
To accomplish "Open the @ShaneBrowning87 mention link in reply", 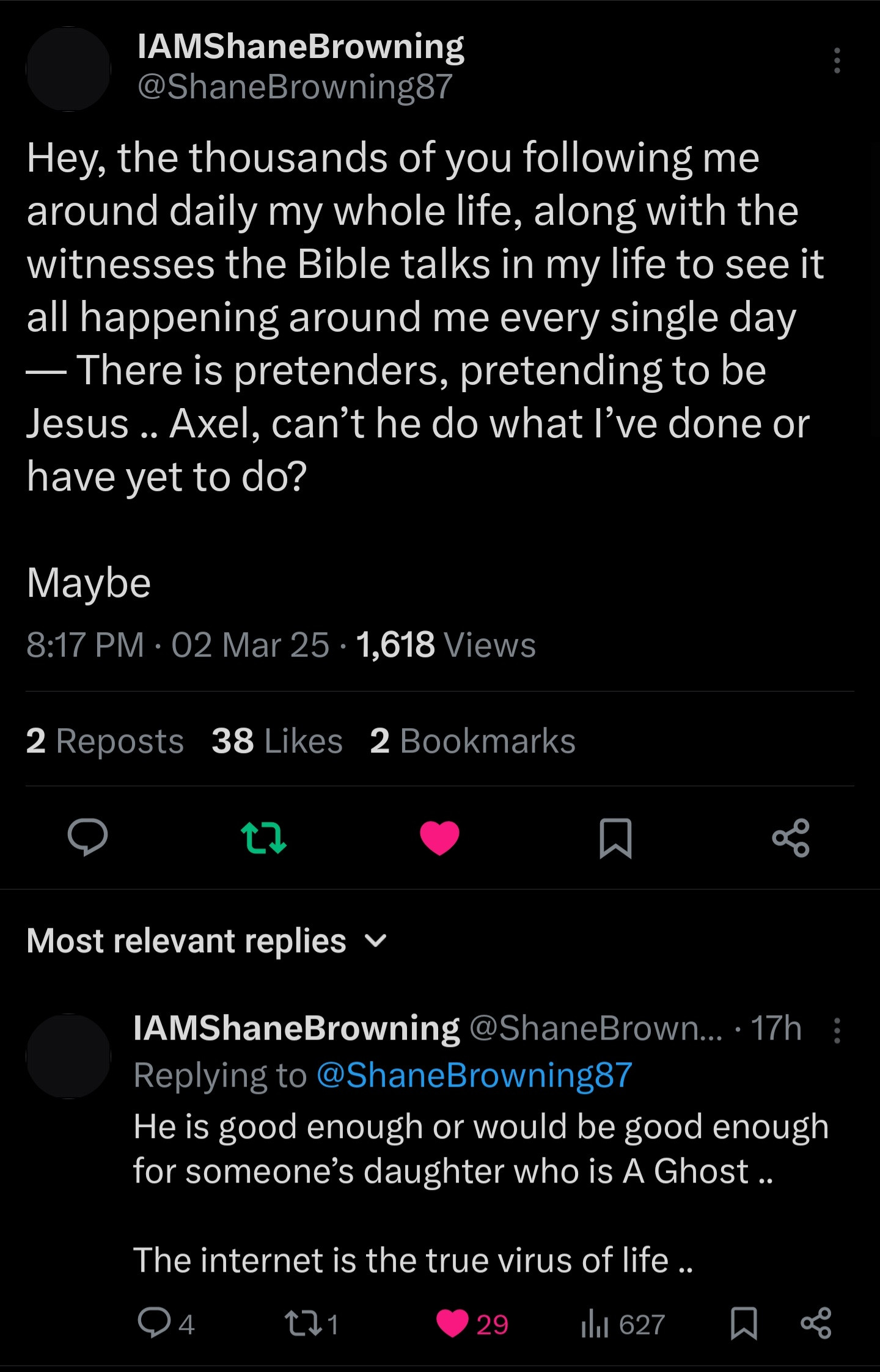I will point(474,1075).
